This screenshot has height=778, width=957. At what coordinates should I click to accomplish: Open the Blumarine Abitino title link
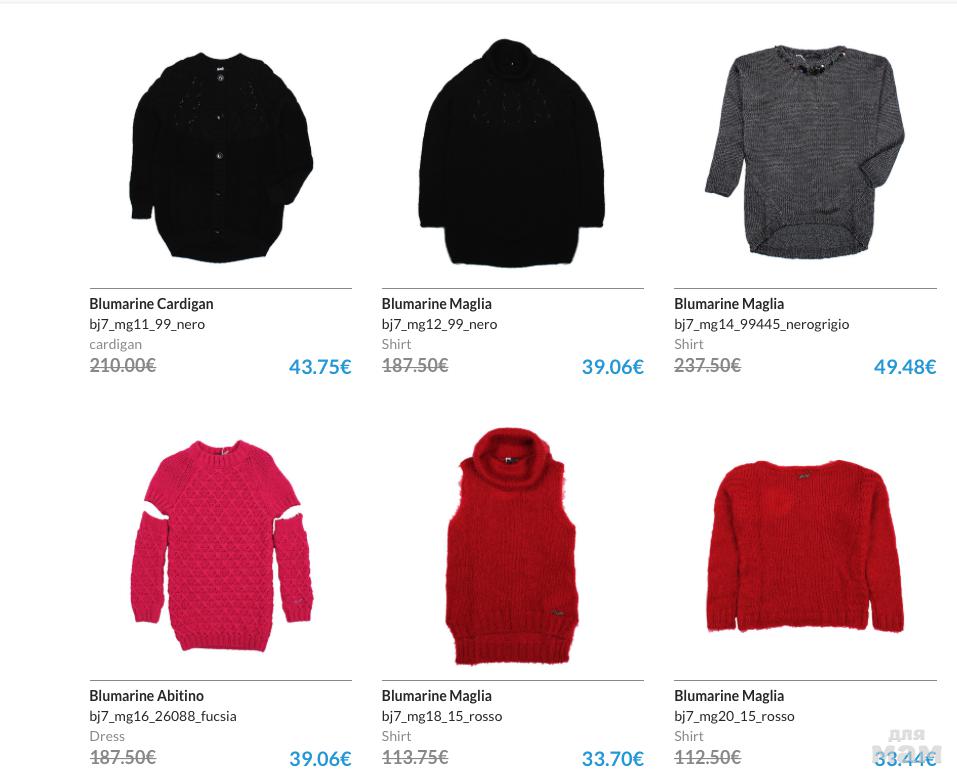pyautogui.click(x=146, y=696)
